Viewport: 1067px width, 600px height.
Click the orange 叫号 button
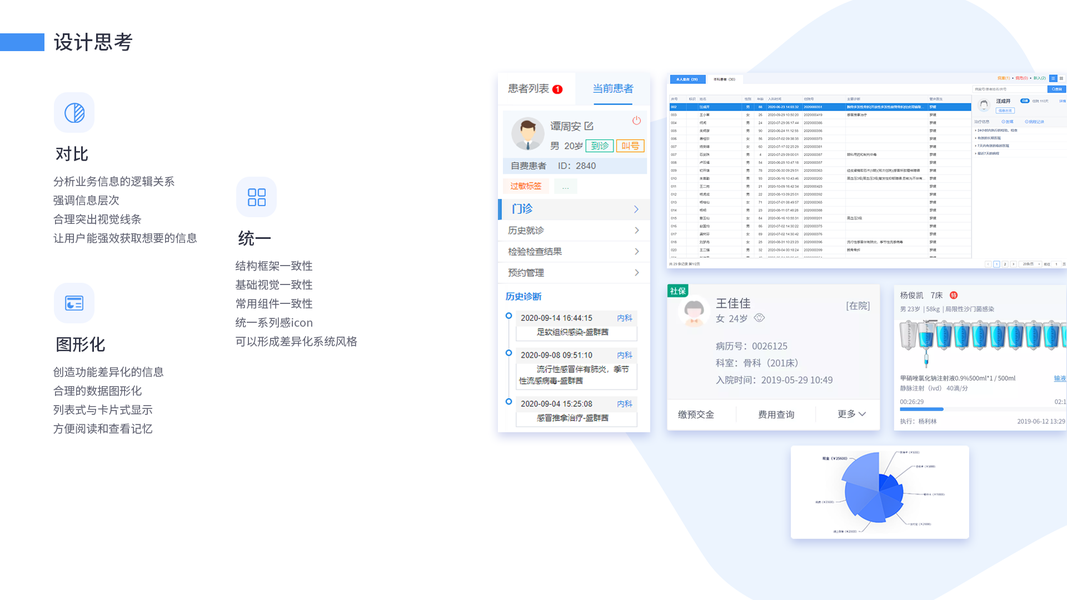(x=630, y=146)
